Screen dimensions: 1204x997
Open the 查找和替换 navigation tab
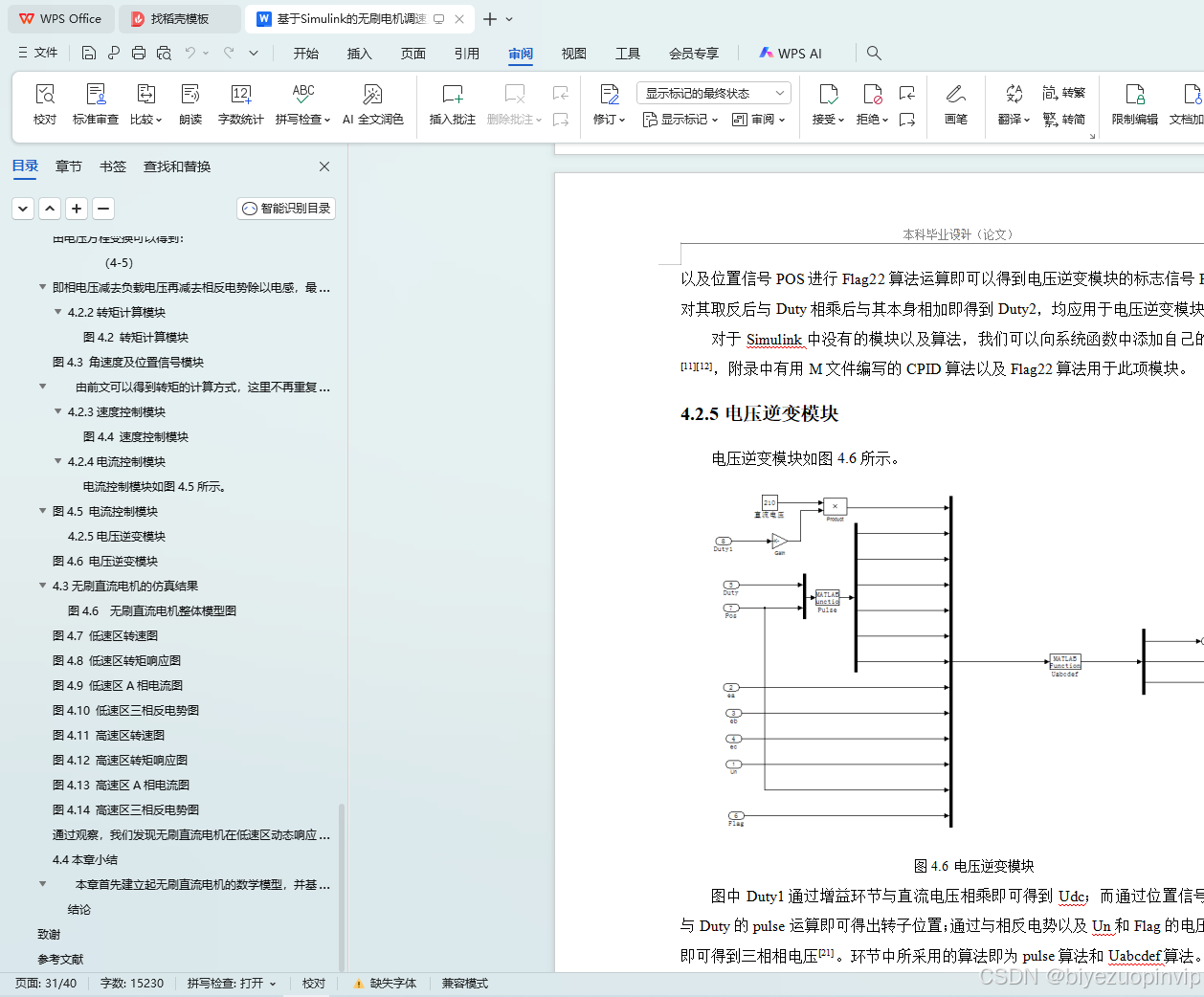(177, 166)
